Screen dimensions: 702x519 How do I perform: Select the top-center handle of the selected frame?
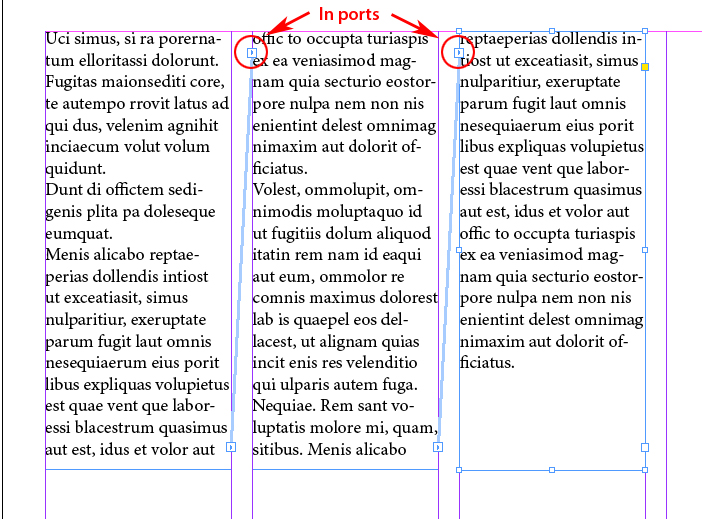(x=552, y=31)
